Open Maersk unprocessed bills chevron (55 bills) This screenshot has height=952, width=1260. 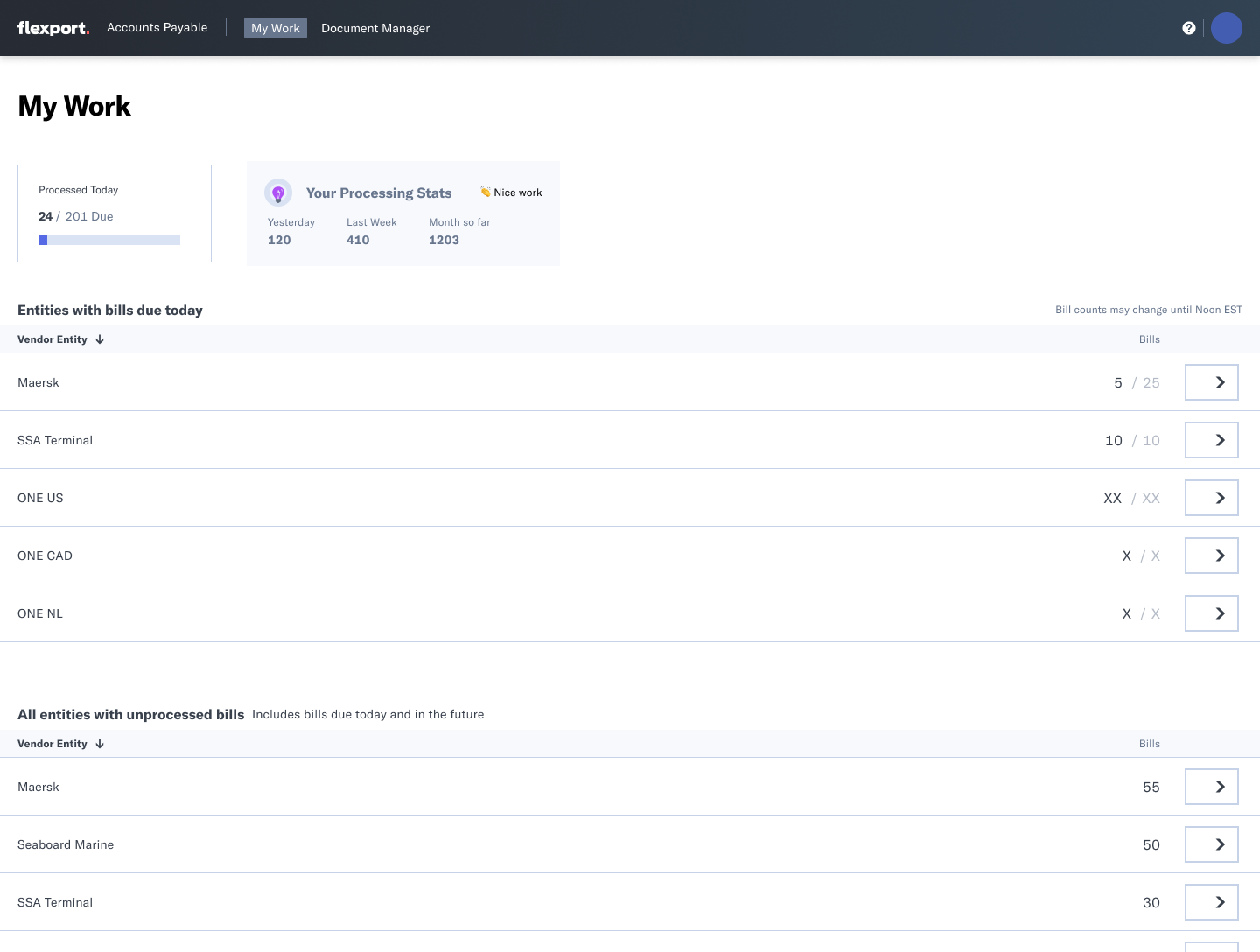(x=1212, y=787)
